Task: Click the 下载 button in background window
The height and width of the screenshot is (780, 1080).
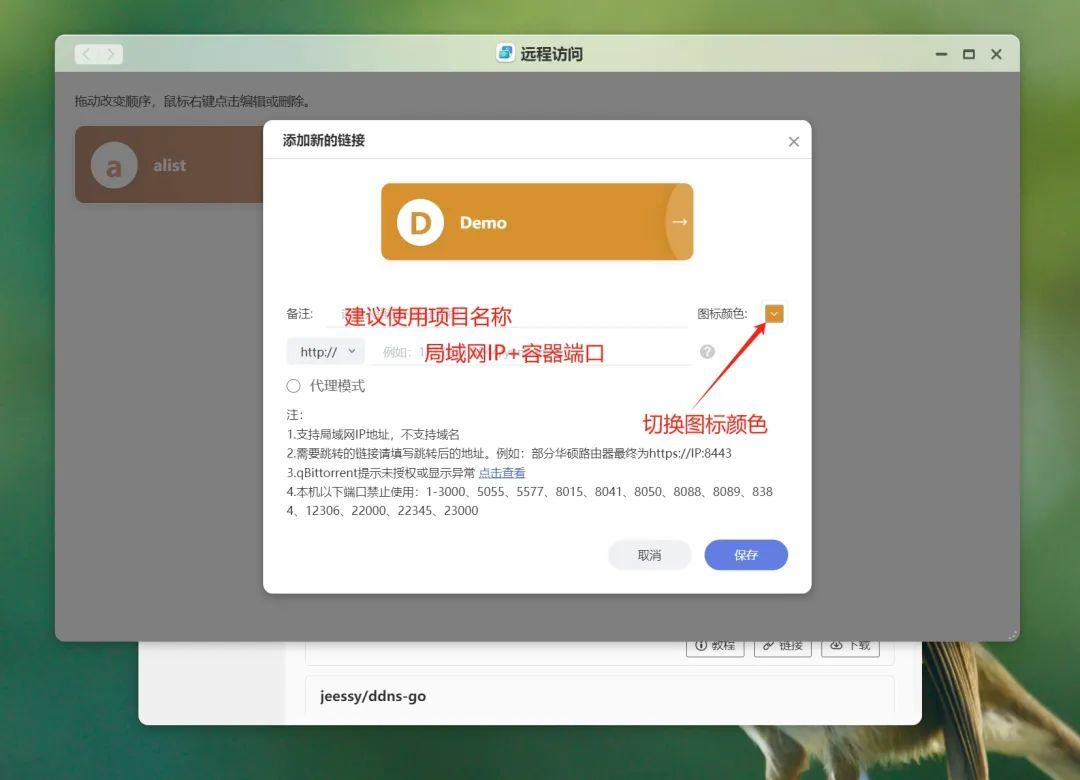Action: [x=850, y=646]
